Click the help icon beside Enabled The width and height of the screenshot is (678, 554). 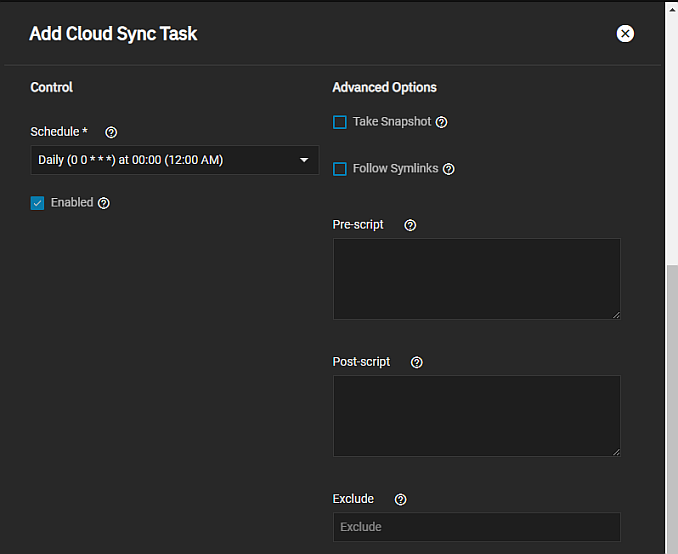[x=104, y=203]
